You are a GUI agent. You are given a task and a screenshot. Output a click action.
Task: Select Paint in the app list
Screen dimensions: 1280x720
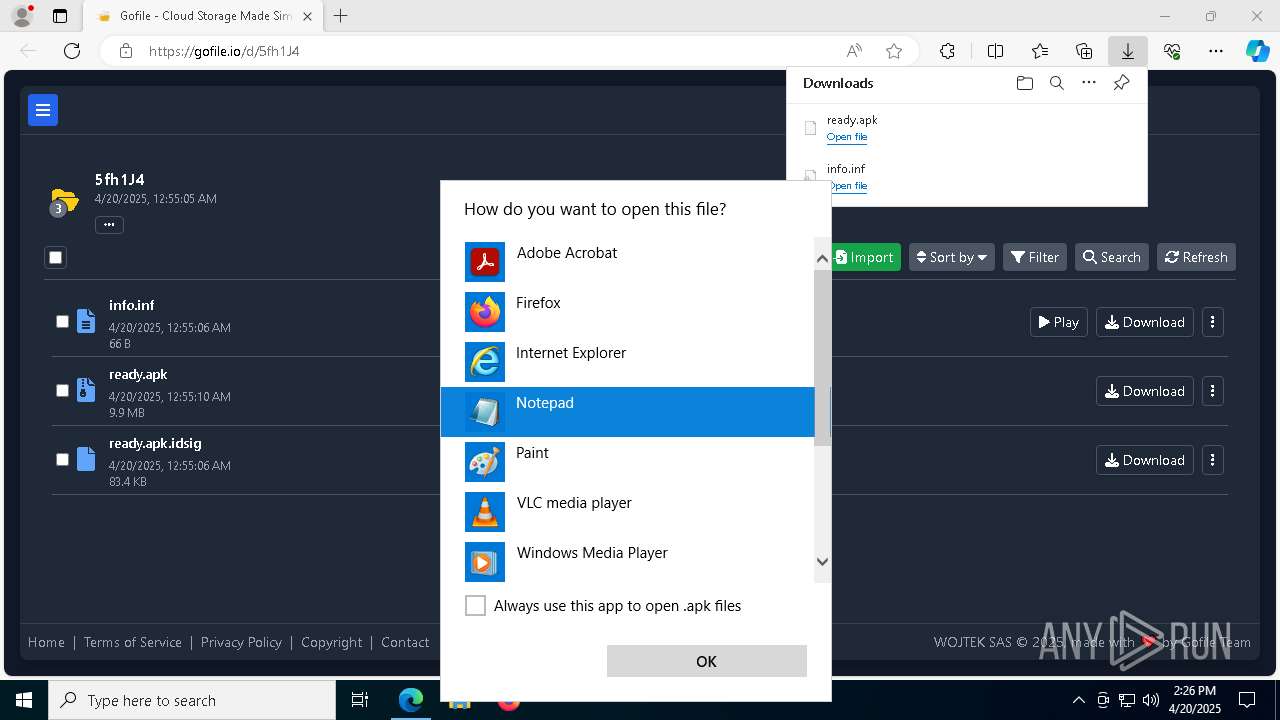click(x=628, y=462)
